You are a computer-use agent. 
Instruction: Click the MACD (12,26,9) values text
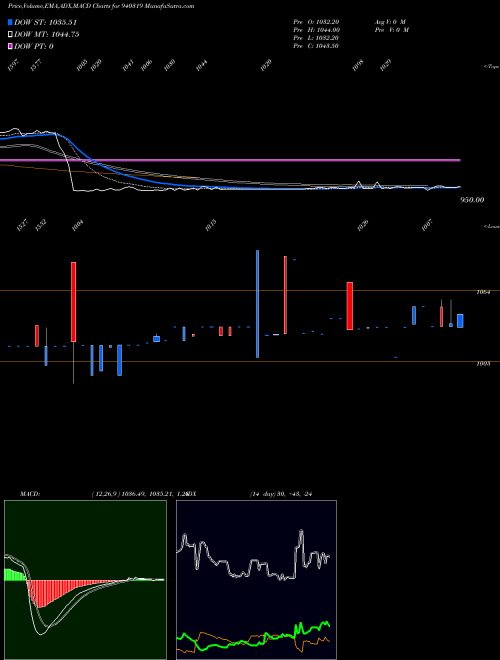pos(139,494)
